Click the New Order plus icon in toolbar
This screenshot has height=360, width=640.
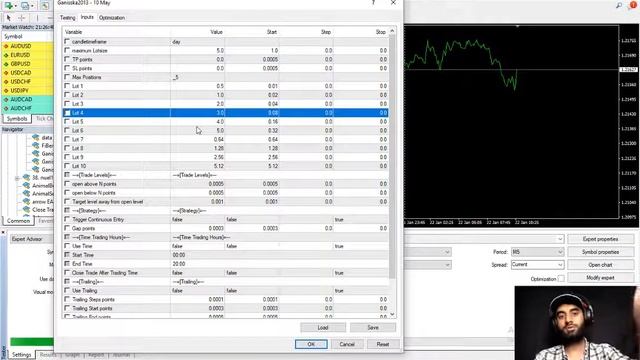9,6
